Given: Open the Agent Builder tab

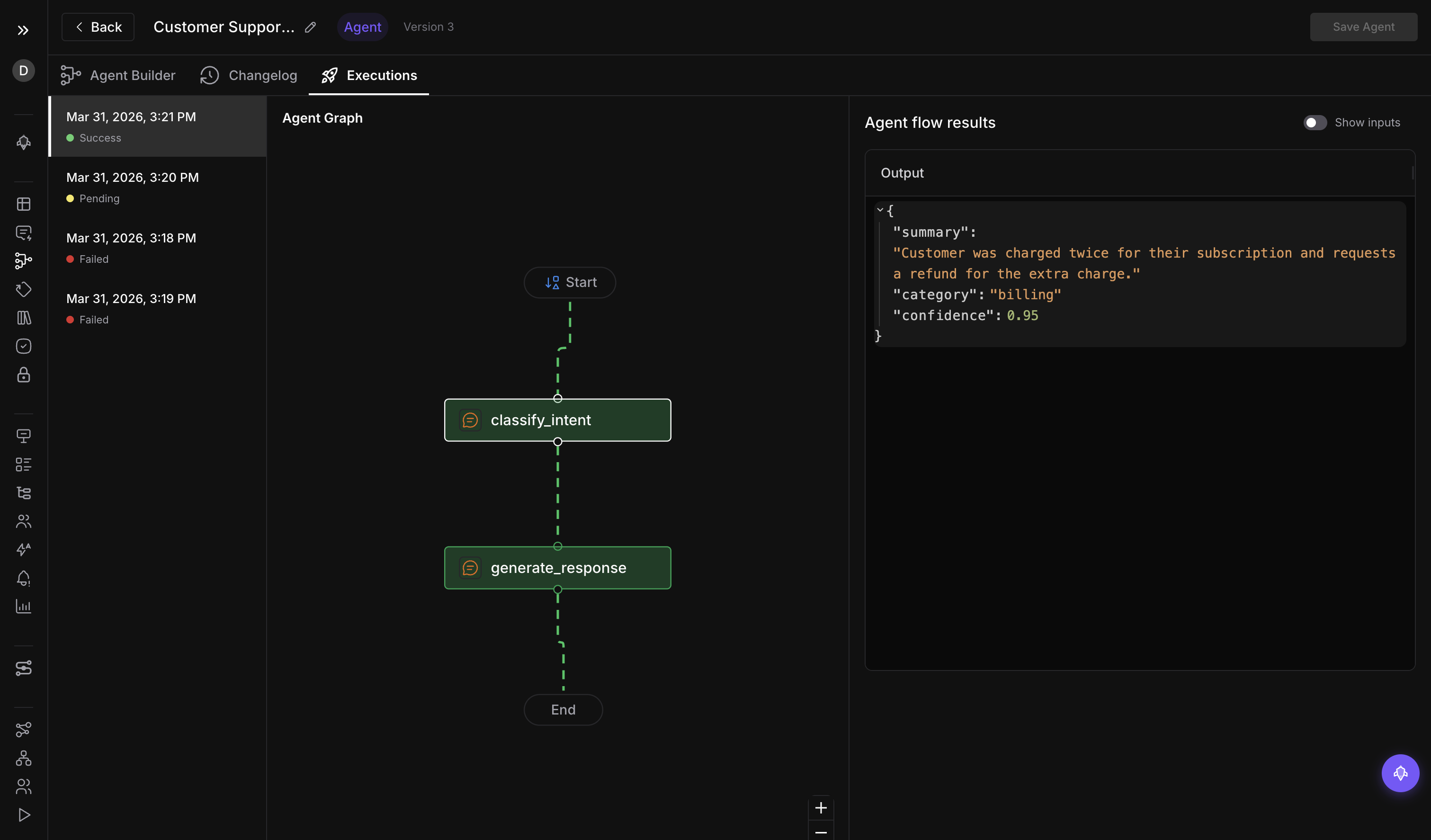Looking at the screenshot, I should pyautogui.click(x=117, y=75).
